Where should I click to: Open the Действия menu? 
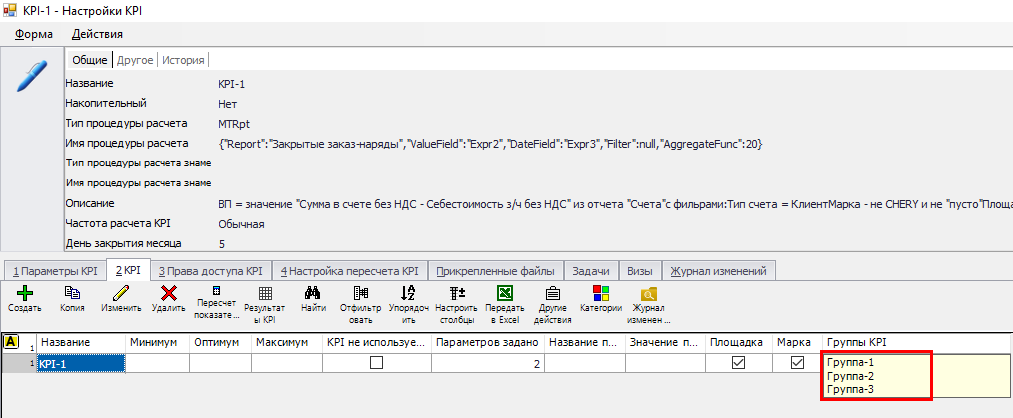97,34
